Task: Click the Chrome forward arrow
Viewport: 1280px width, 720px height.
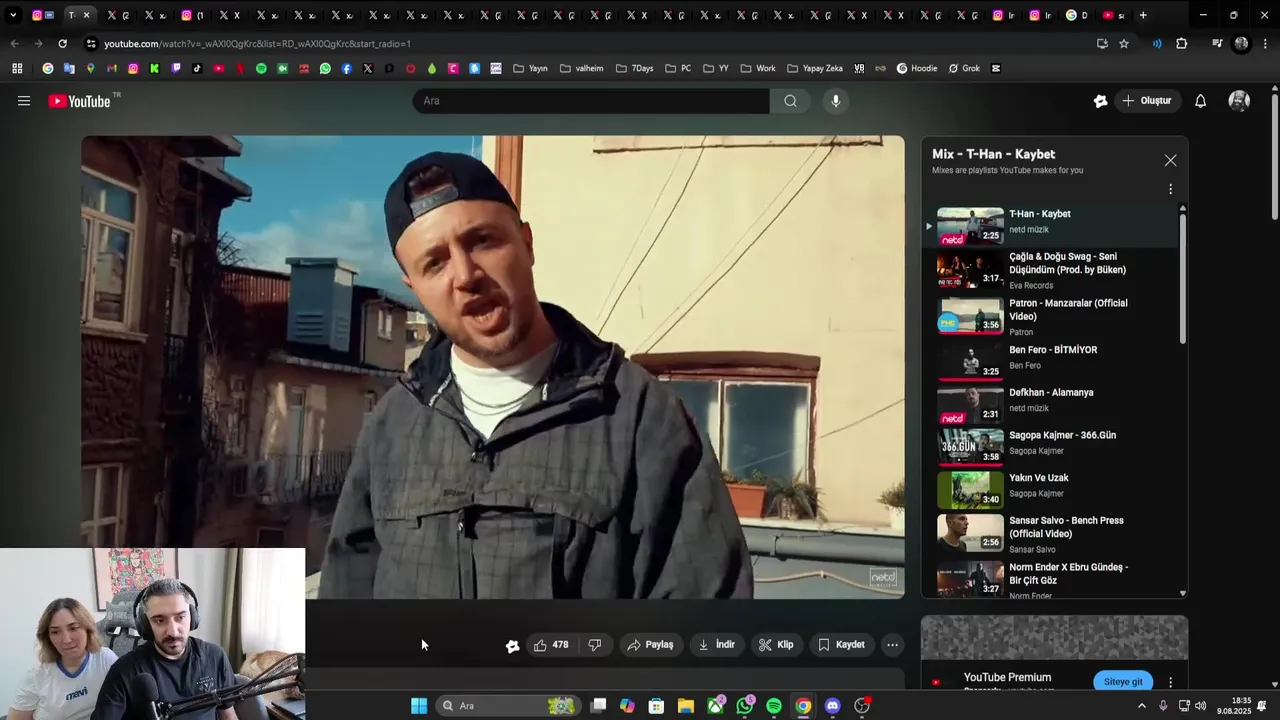Action: click(38, 44)
